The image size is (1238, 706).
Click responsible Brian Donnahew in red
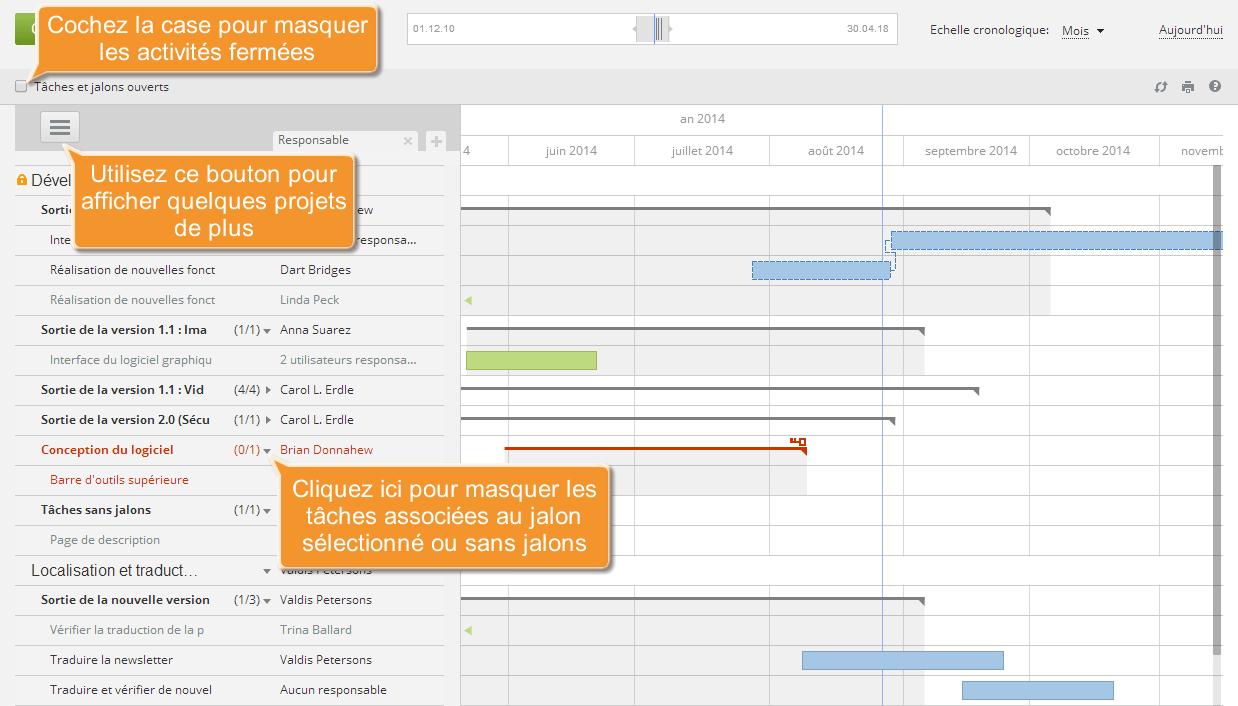tap(326, 450)
